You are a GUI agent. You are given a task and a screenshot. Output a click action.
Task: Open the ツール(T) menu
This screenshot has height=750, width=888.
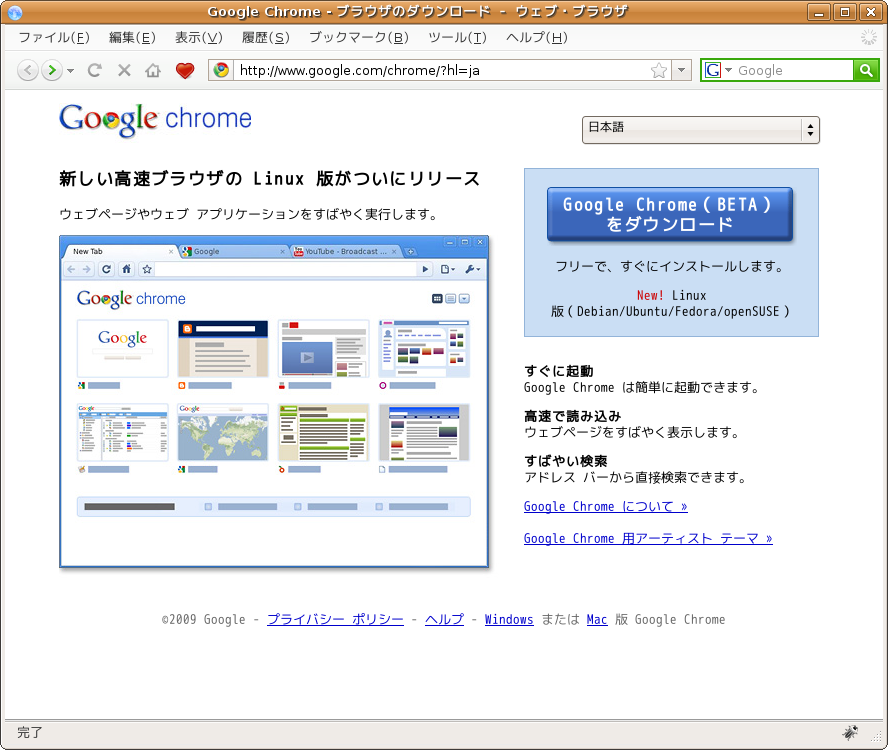(456, 38)
